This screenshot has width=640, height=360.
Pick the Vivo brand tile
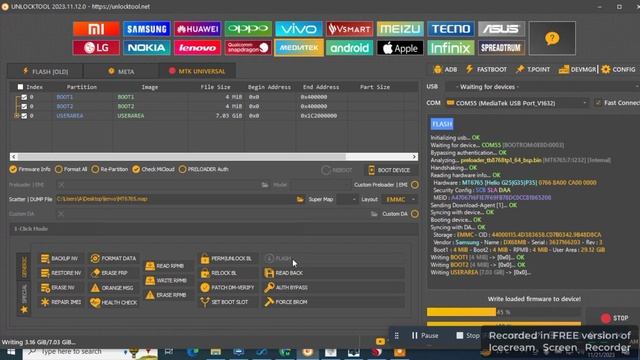pyautogui.click(x=298, y=29)
